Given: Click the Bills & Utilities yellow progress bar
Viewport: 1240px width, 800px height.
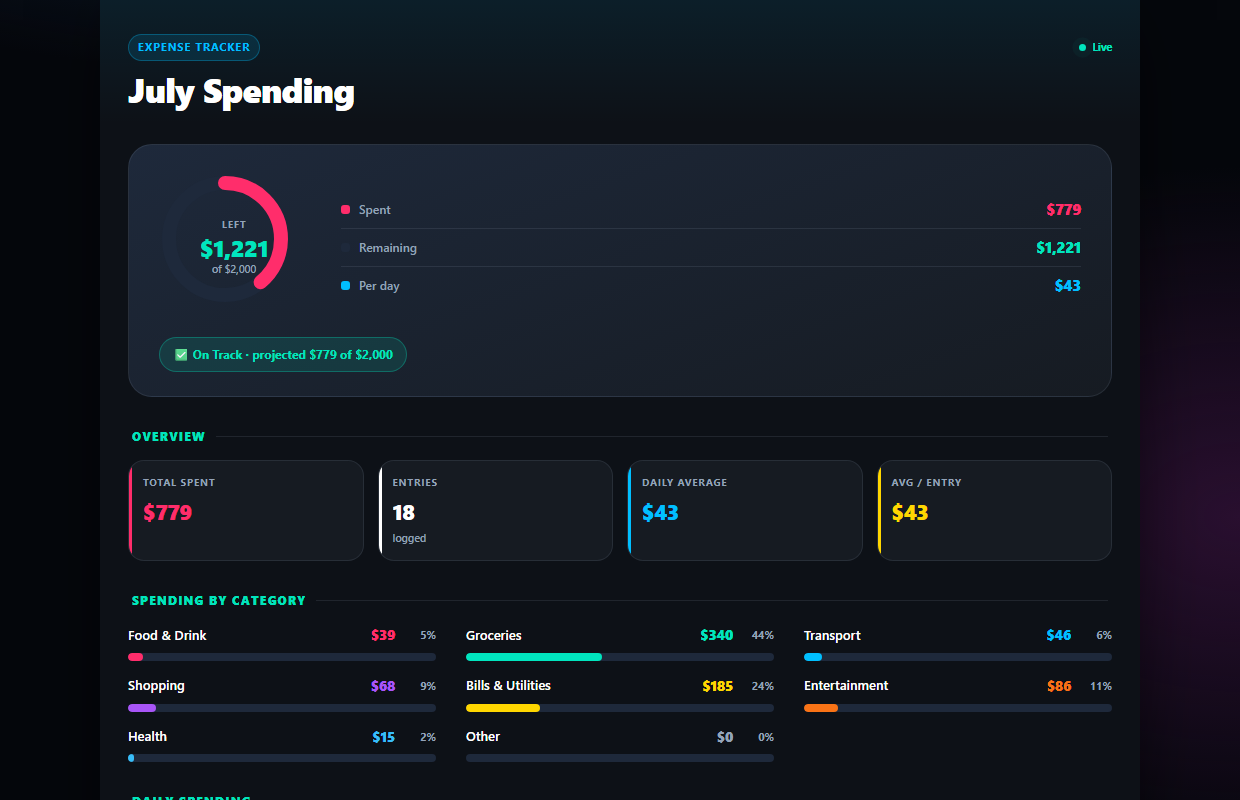Looking at the screenshot, I should 503,708.
